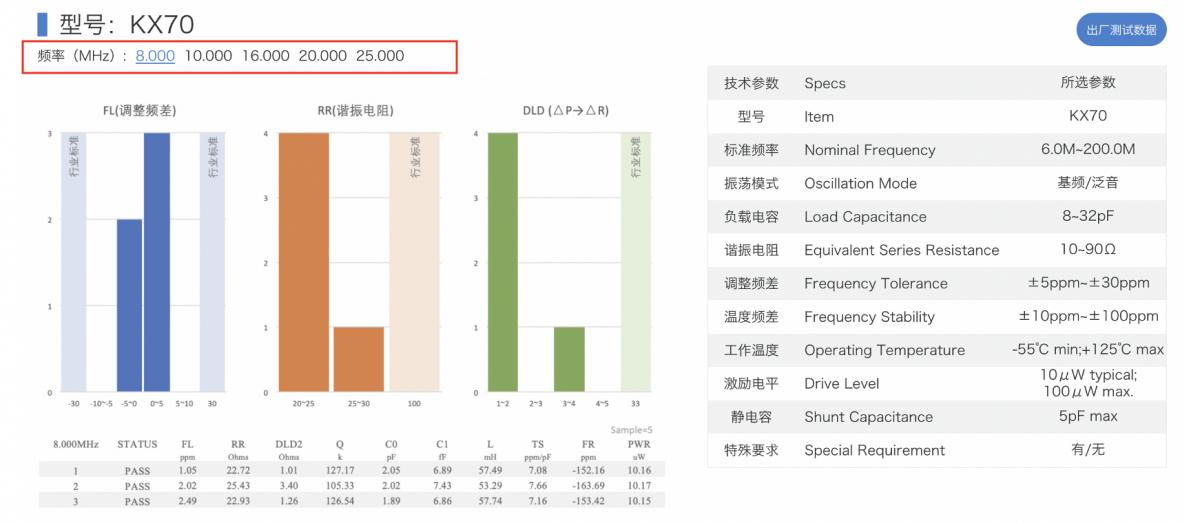The width and height of the screenshot is (1200, 523).
Task: Select the first PASS row in the data table
Action: [137, 470]
